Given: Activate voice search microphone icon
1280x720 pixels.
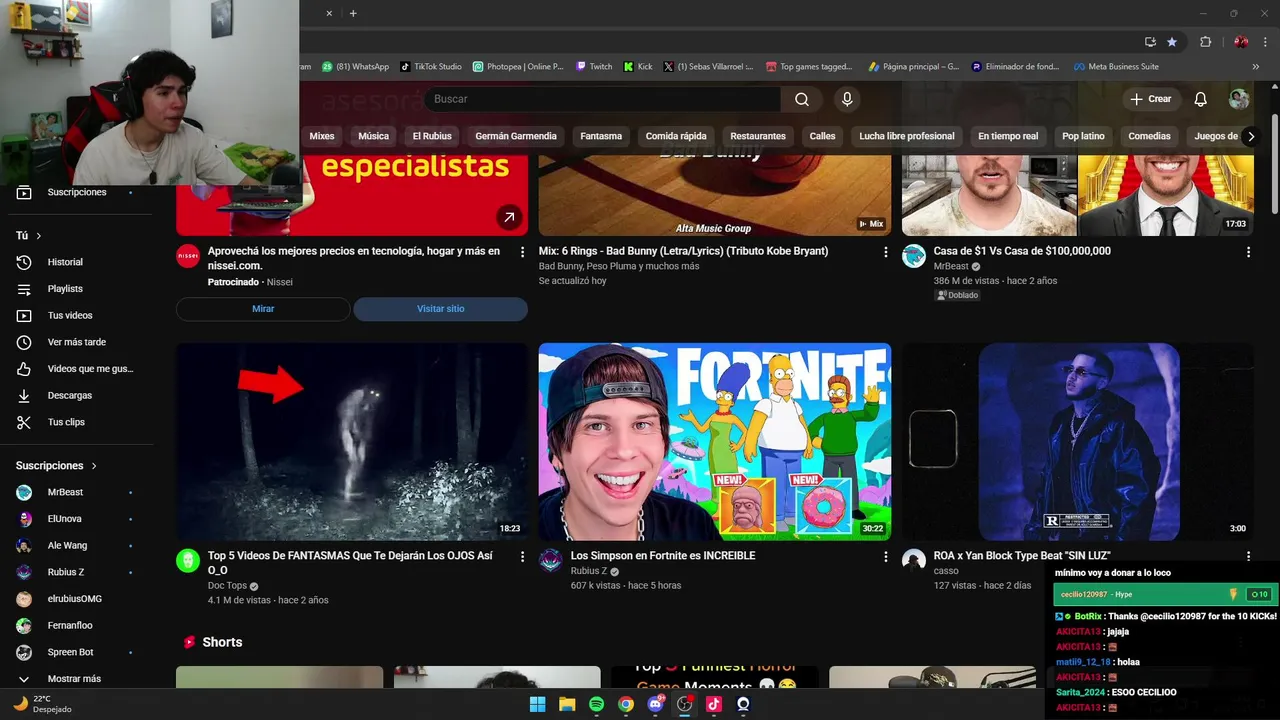Looking at the screenshot, I should tap(847, 99).
